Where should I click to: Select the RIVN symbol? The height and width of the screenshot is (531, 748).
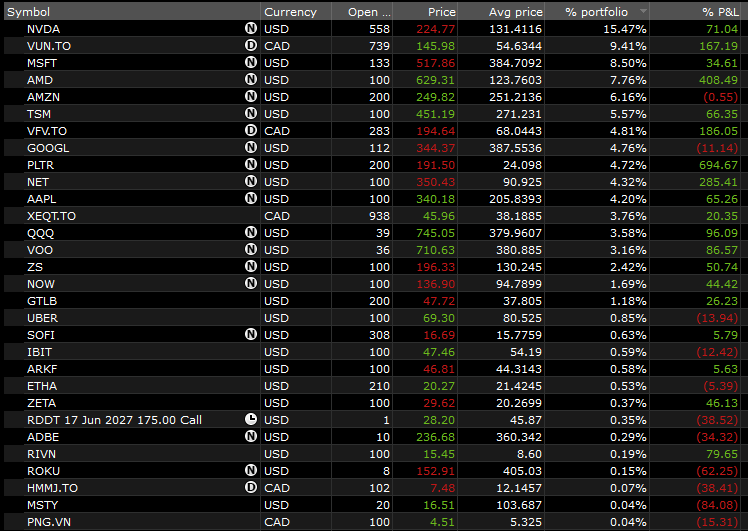pos(42,454)
